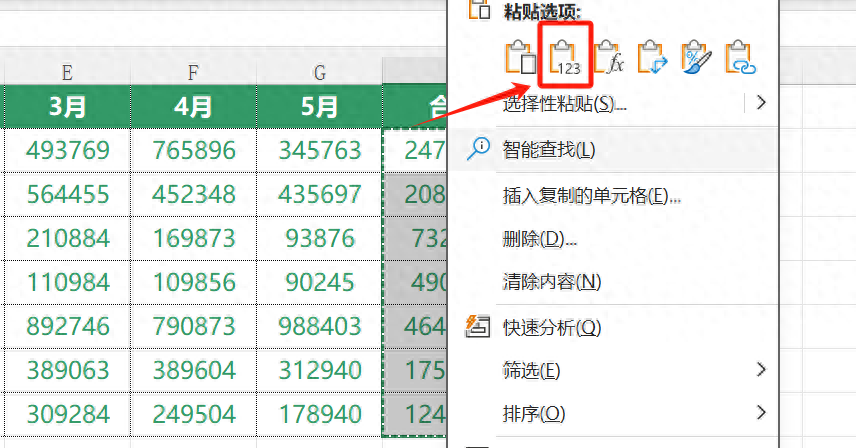Image resolution: width=856 pixels, height=448 pixels.
Task: Choose the Paste Values 123 icon
Action: coord(565,57)
